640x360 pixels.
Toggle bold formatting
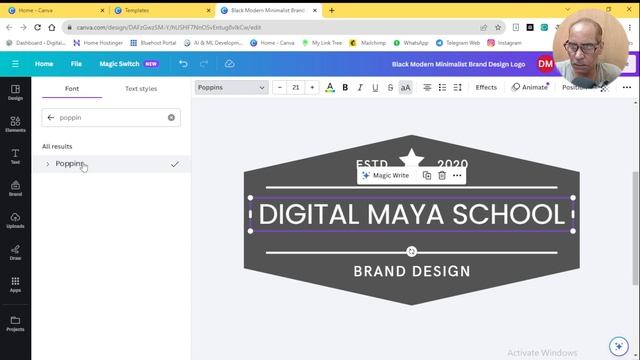(x=345, y=87)
